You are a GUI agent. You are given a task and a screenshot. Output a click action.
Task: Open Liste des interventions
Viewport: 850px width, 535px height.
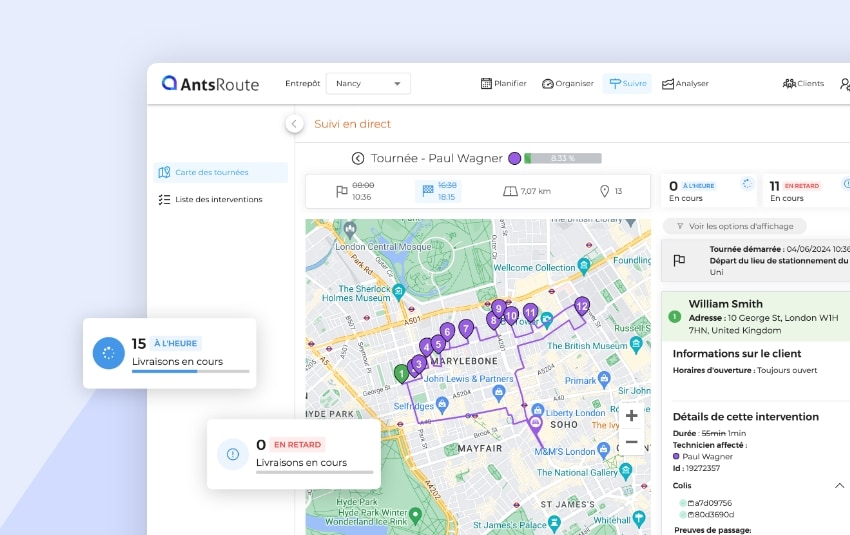pos(218,199)
